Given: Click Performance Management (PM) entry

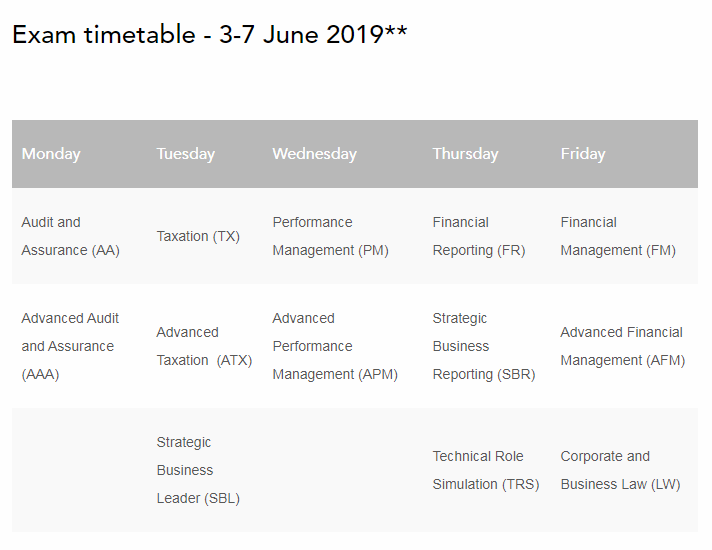Looking at the screenshot, I should tap(330, 236).
